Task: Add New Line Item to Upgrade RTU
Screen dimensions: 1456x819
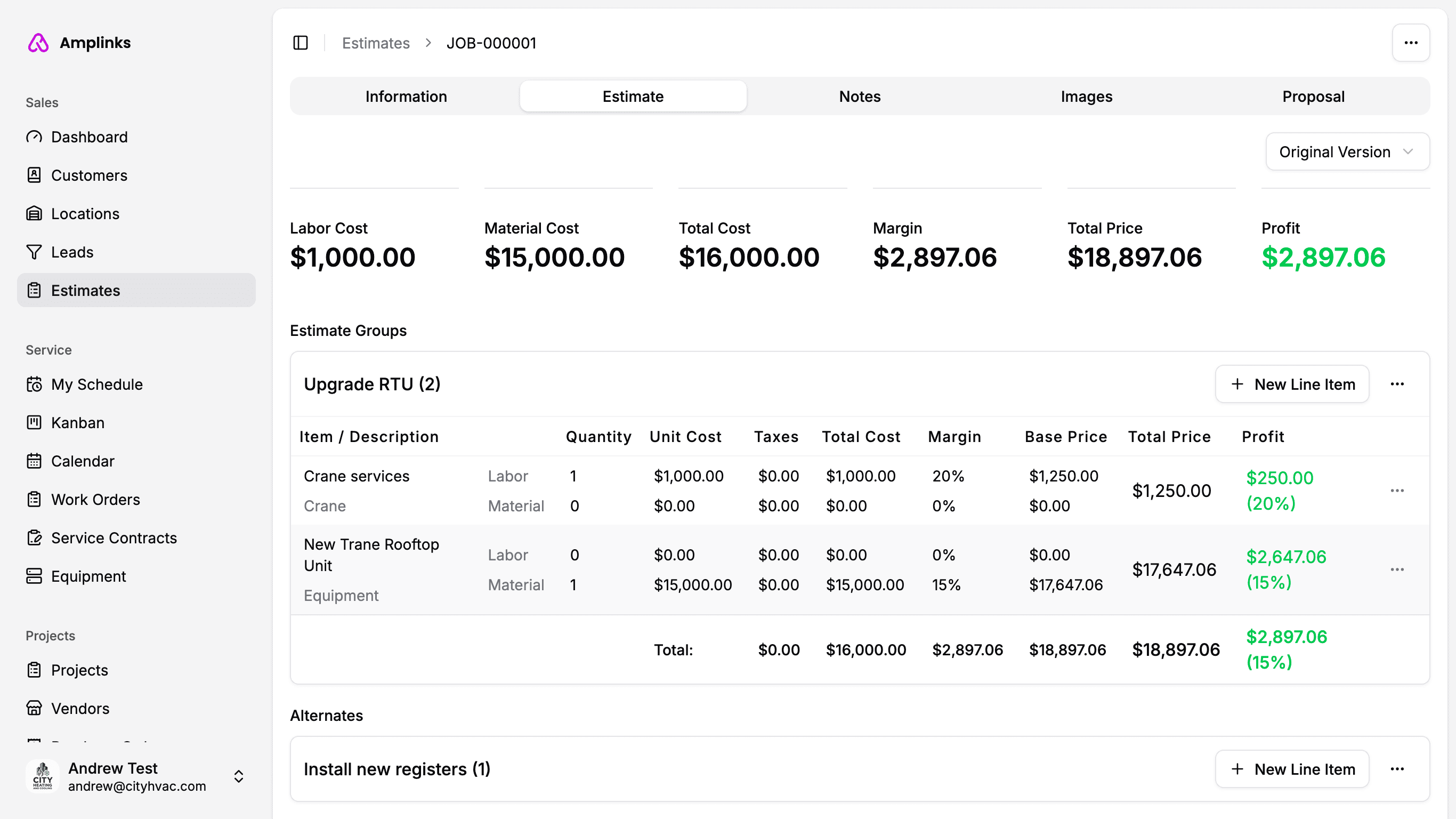Action: point(1292,384)
